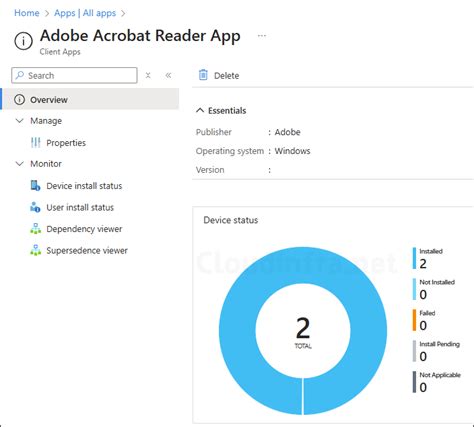Click the gray Install Pending swatch

point(414,351)
